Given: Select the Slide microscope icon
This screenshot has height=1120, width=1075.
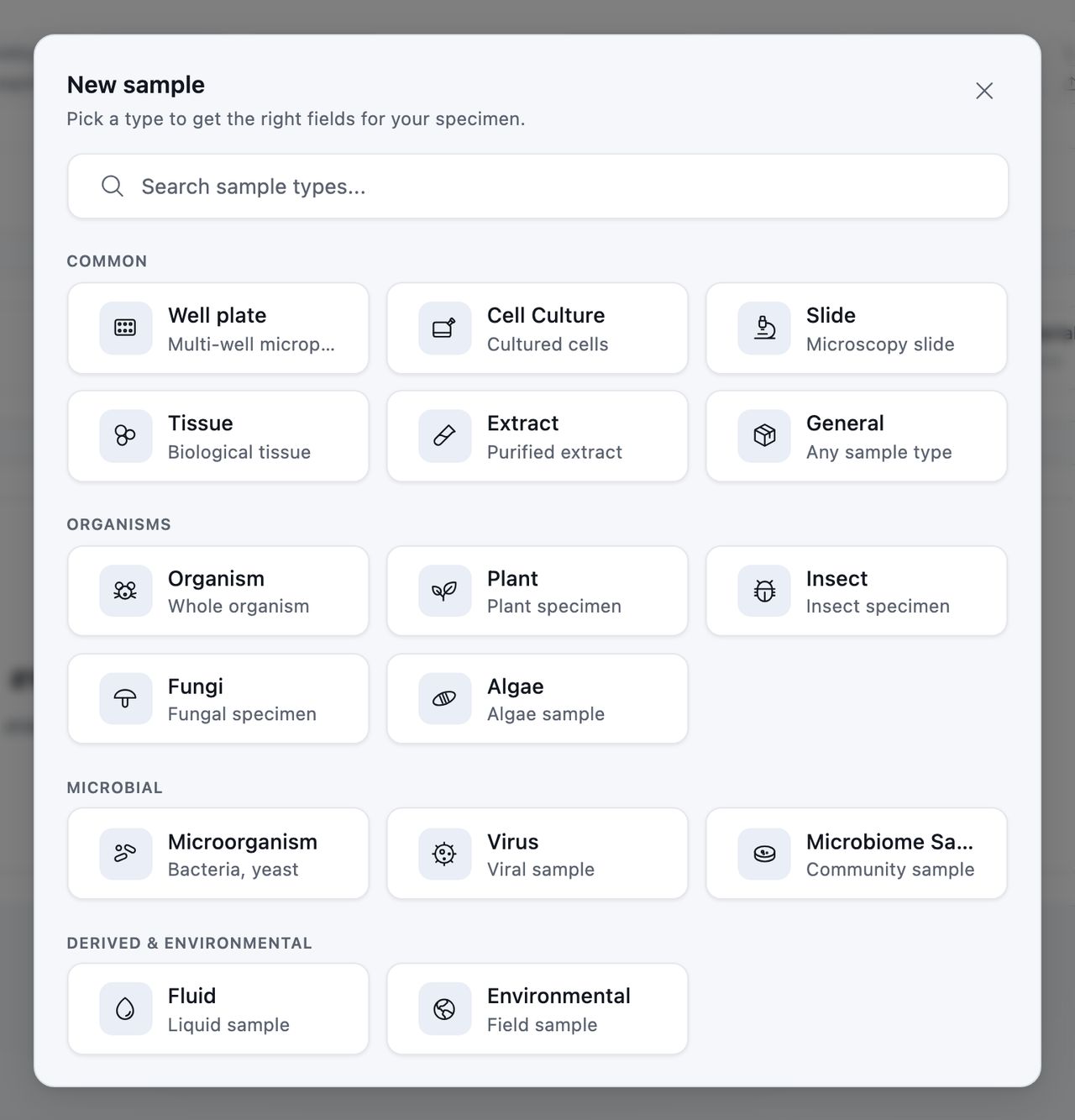Looking at the screenshot, I should [x=763, y=329].
